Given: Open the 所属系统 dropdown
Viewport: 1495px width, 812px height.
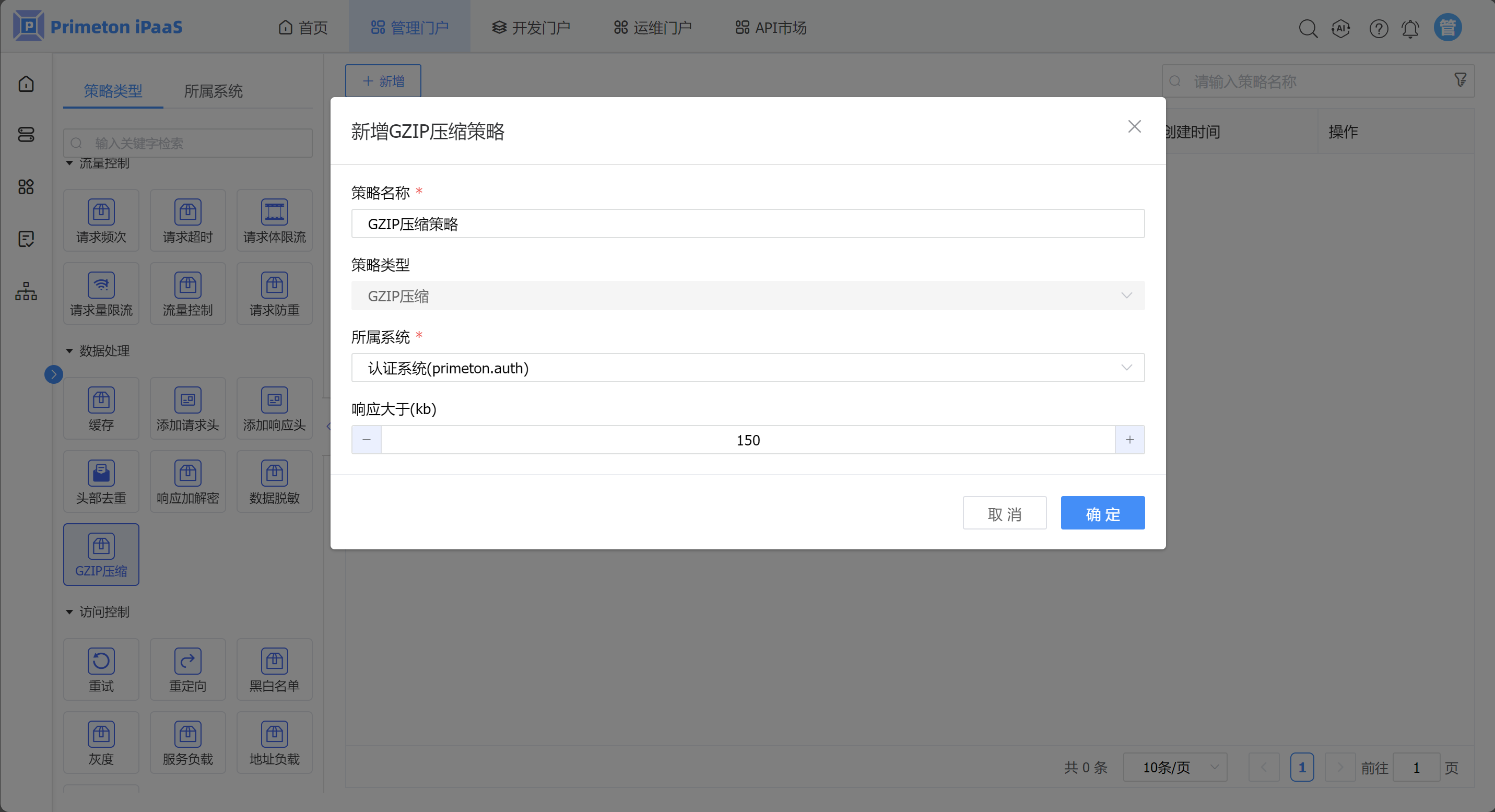Looking at the screenshot, I should click(748, 368).
